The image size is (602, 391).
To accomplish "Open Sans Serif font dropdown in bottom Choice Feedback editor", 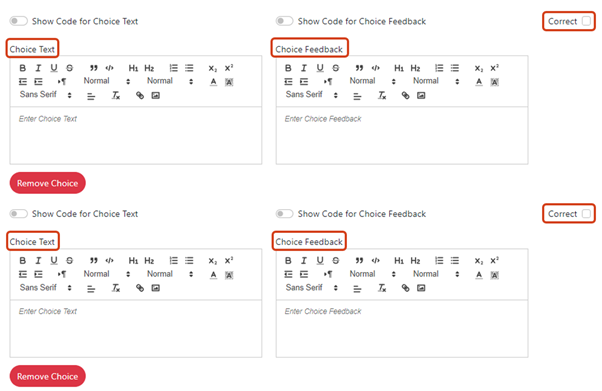I will click(x=312, y=288).
